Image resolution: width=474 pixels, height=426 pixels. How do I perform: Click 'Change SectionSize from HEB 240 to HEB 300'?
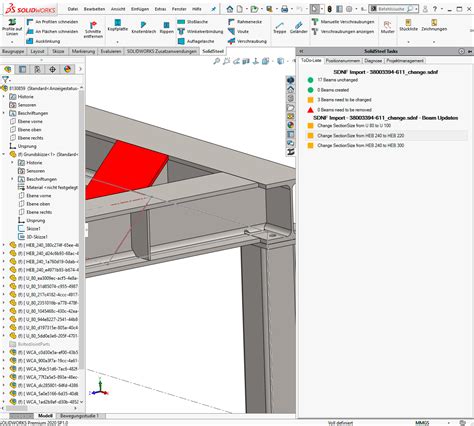pyautogui.click(x=361, y=145)
